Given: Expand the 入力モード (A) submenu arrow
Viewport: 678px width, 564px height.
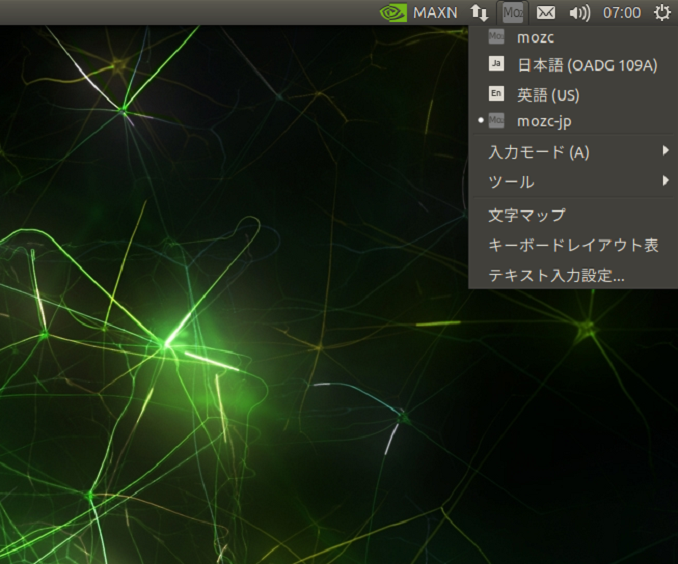Looking at the screenshot, I should pyautogui.click(x=665, y=152).
